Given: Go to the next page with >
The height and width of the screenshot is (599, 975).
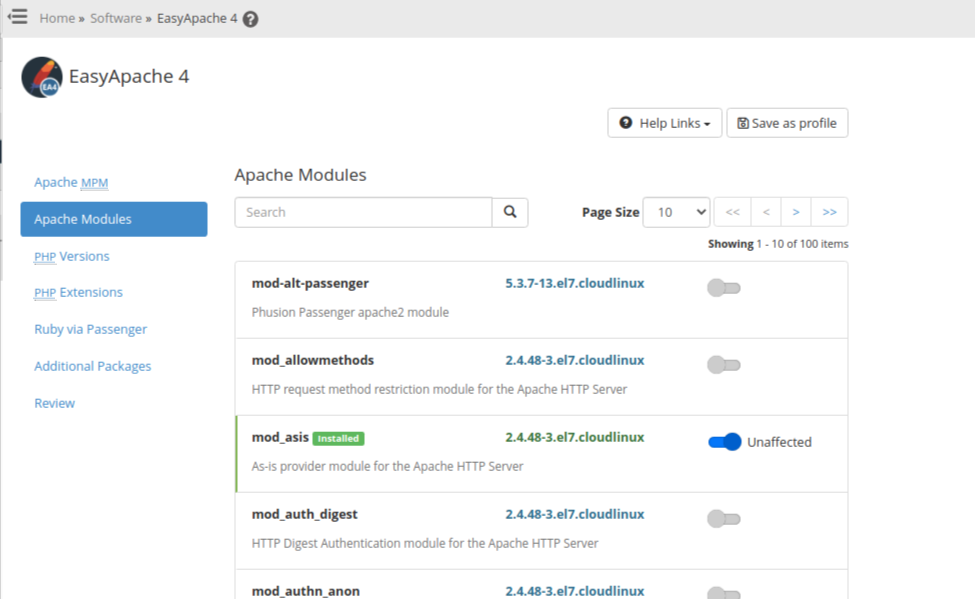Looking at the screenshot, I should point(796,212).
